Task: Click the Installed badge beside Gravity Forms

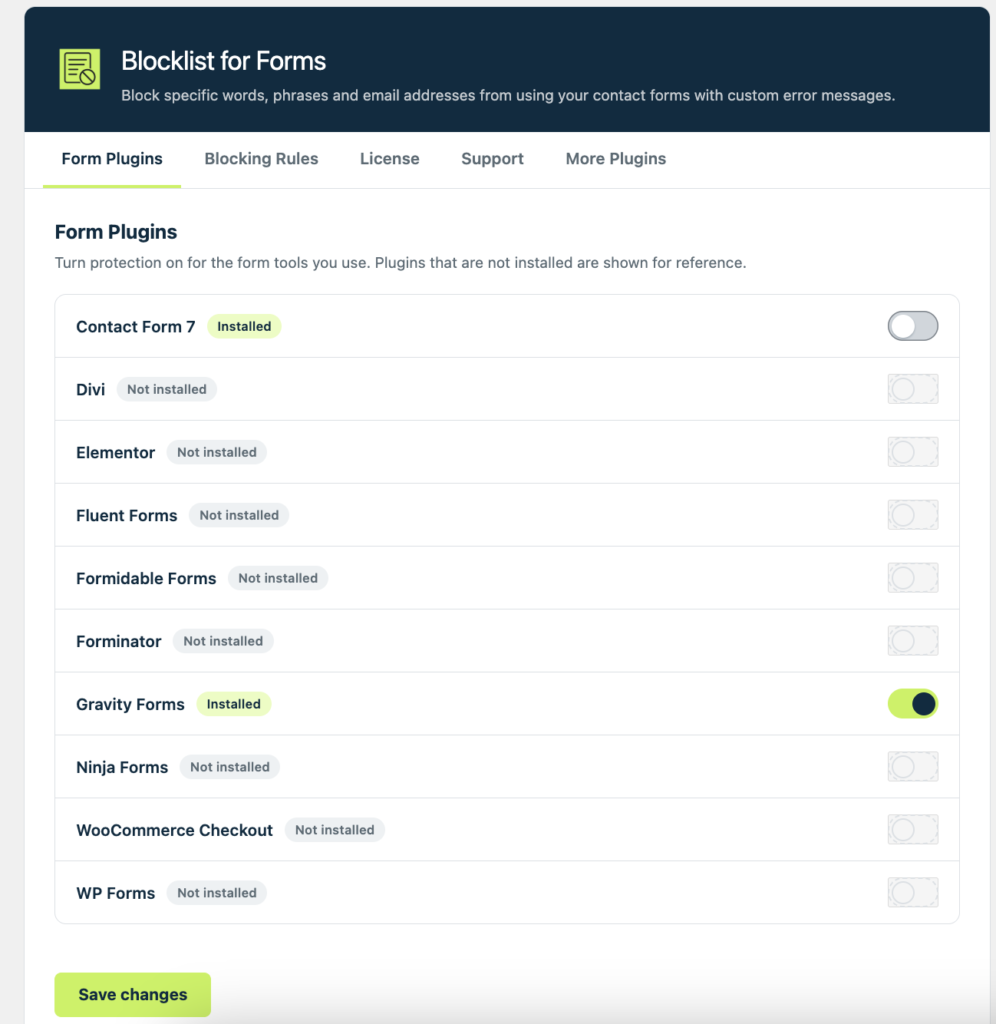Action: click(x=234, y=704)
